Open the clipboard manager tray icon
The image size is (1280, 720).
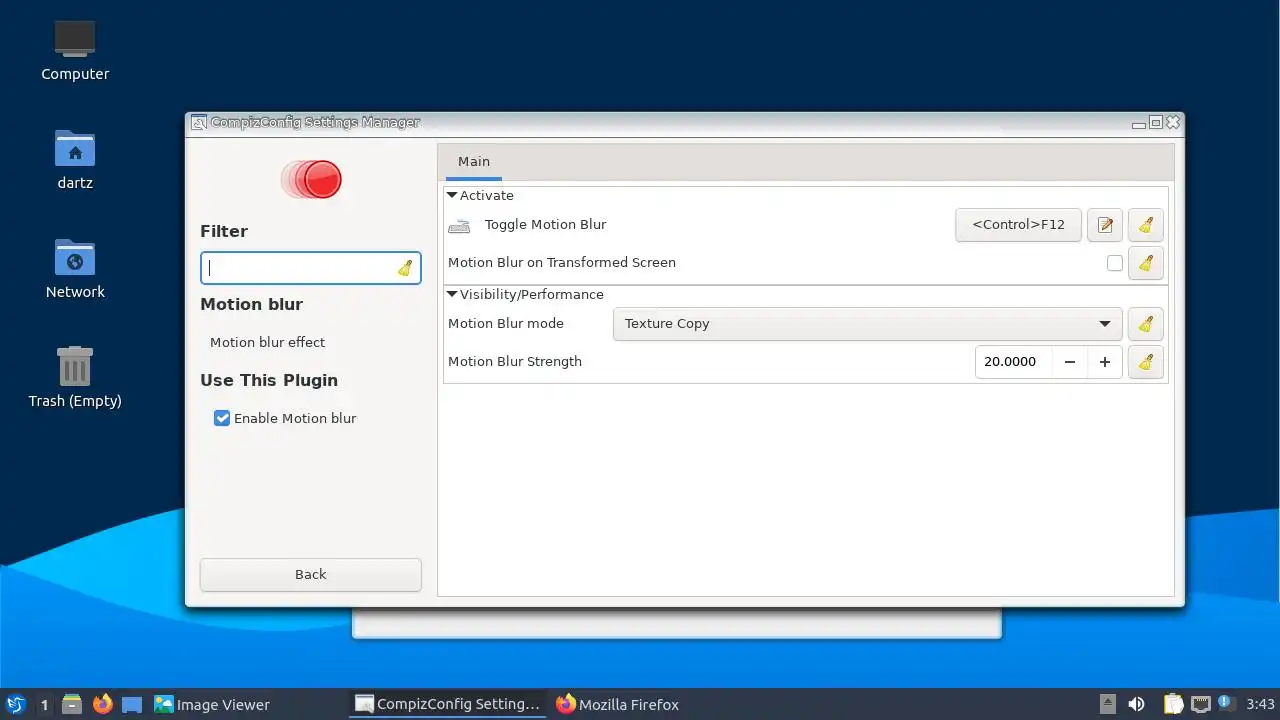click(1173, 704)
